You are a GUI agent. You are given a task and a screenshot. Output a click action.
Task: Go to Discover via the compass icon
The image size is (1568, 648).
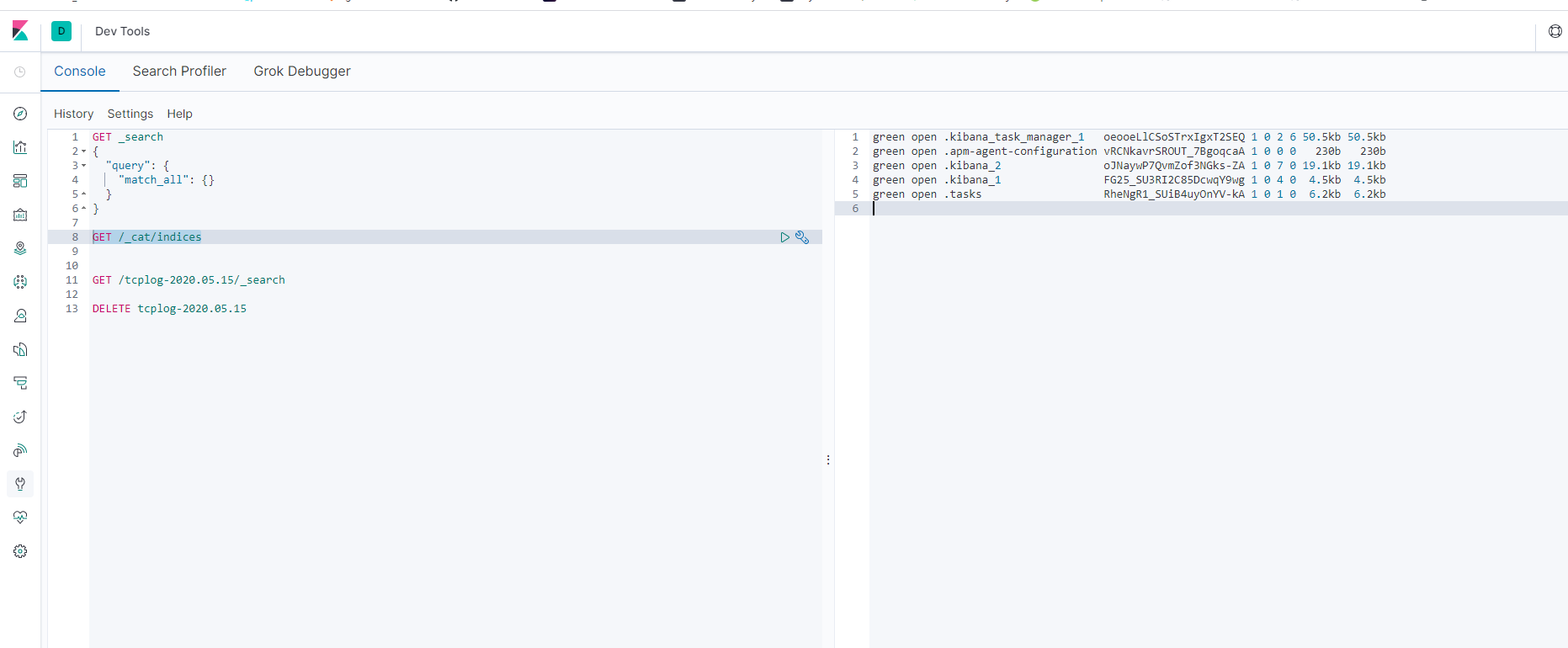pyautogui.click(x=20, y=114)
